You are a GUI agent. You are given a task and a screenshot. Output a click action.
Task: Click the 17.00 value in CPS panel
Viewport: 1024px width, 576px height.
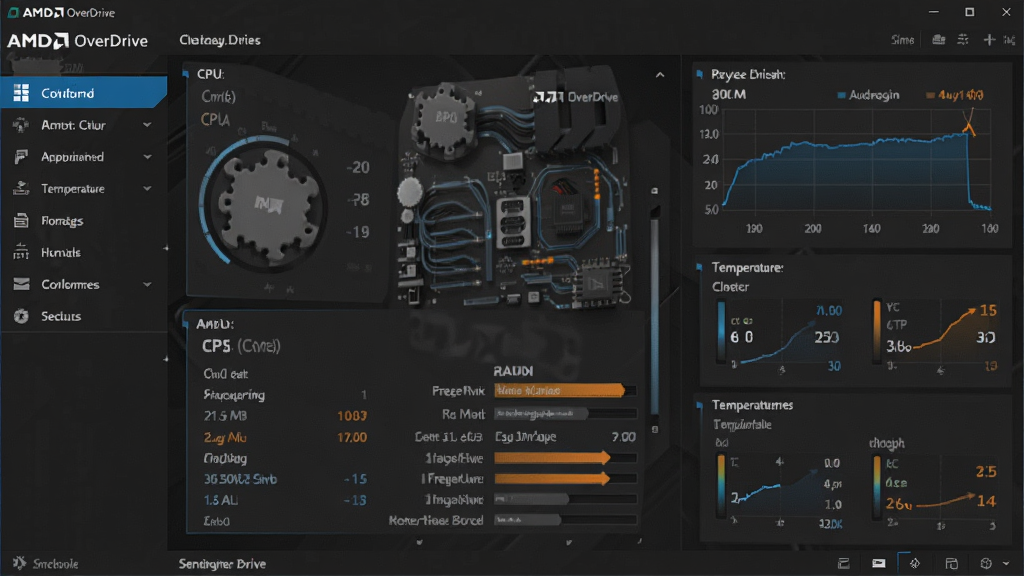[x=351, y=437]
